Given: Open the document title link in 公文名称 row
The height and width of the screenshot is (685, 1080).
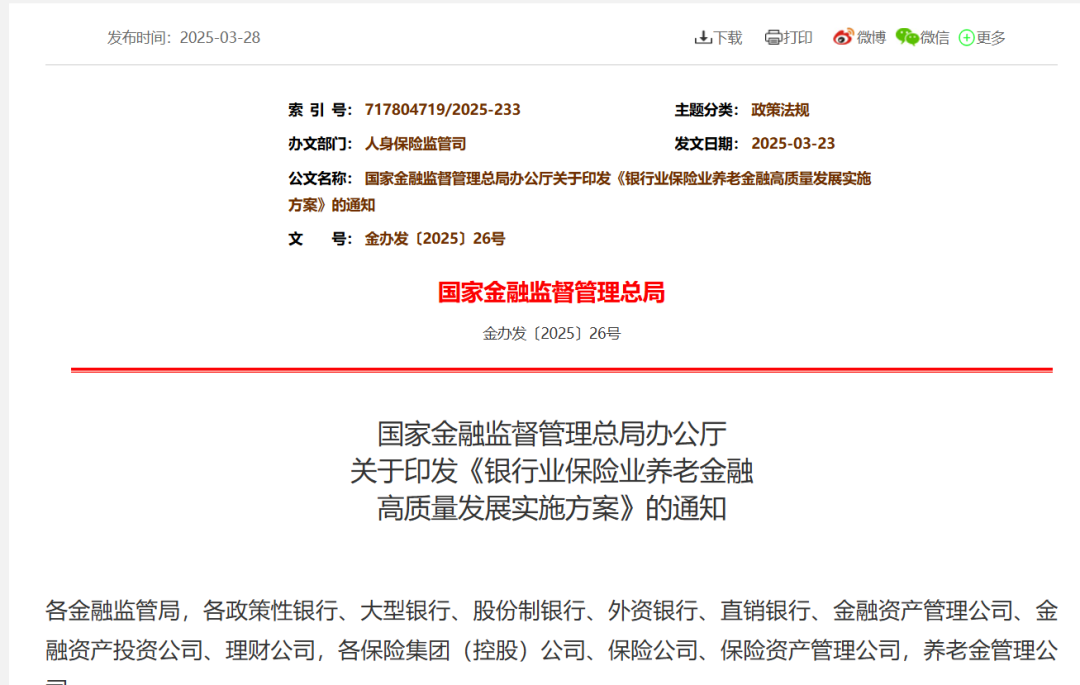Looking at the screenshot, I should (x=618, y=178).
